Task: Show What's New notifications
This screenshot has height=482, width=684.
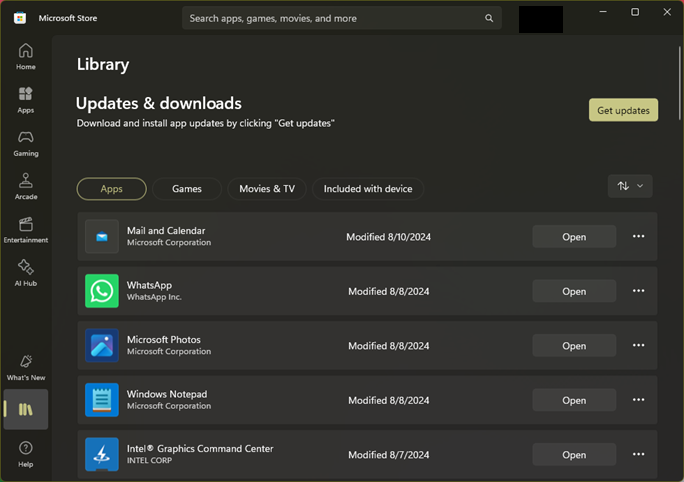Action: (x=26, y=367)
